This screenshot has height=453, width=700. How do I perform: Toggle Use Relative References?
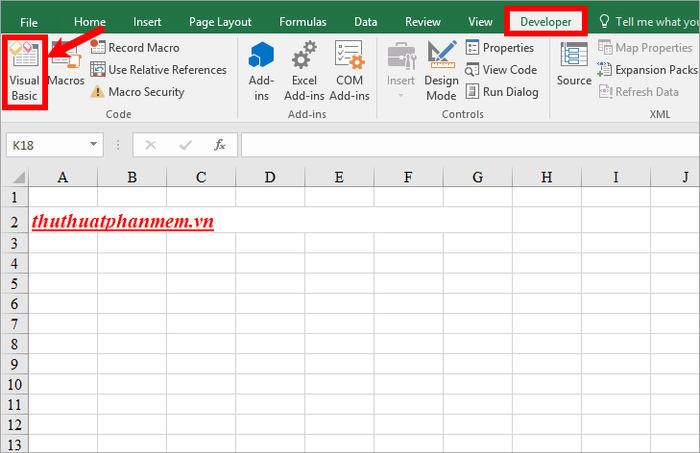(158, 70)
